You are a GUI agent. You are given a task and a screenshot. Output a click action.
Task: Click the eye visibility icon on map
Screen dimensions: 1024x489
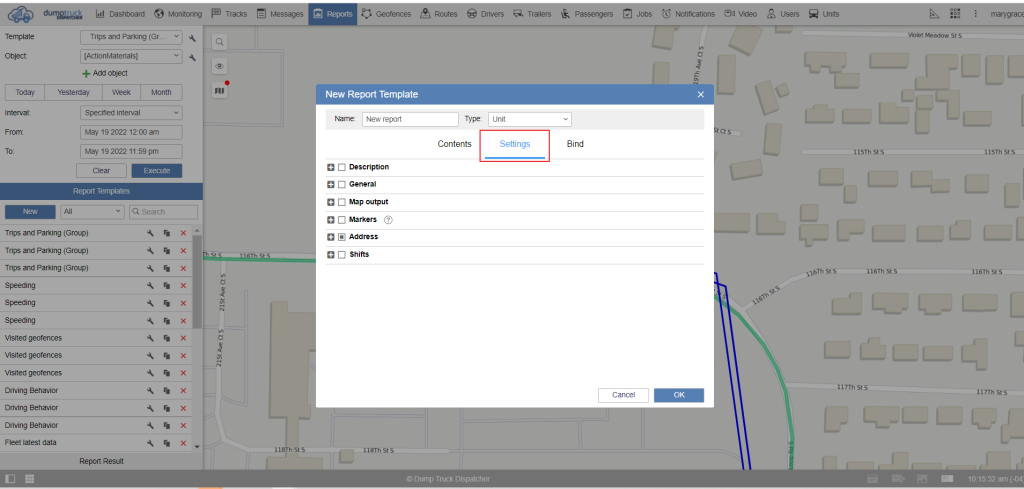(220, 66)
